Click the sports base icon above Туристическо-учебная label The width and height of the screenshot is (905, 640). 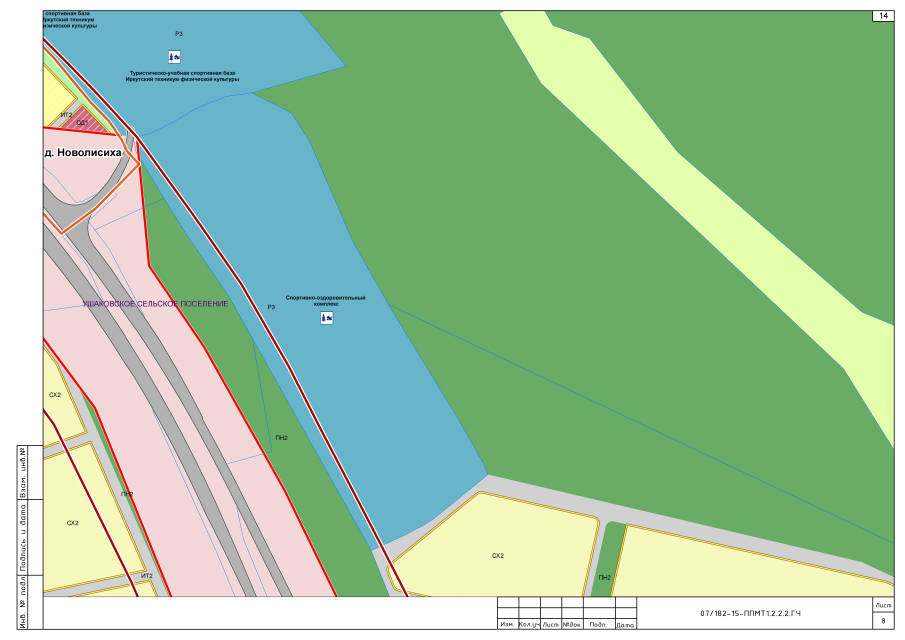[174, 58]
